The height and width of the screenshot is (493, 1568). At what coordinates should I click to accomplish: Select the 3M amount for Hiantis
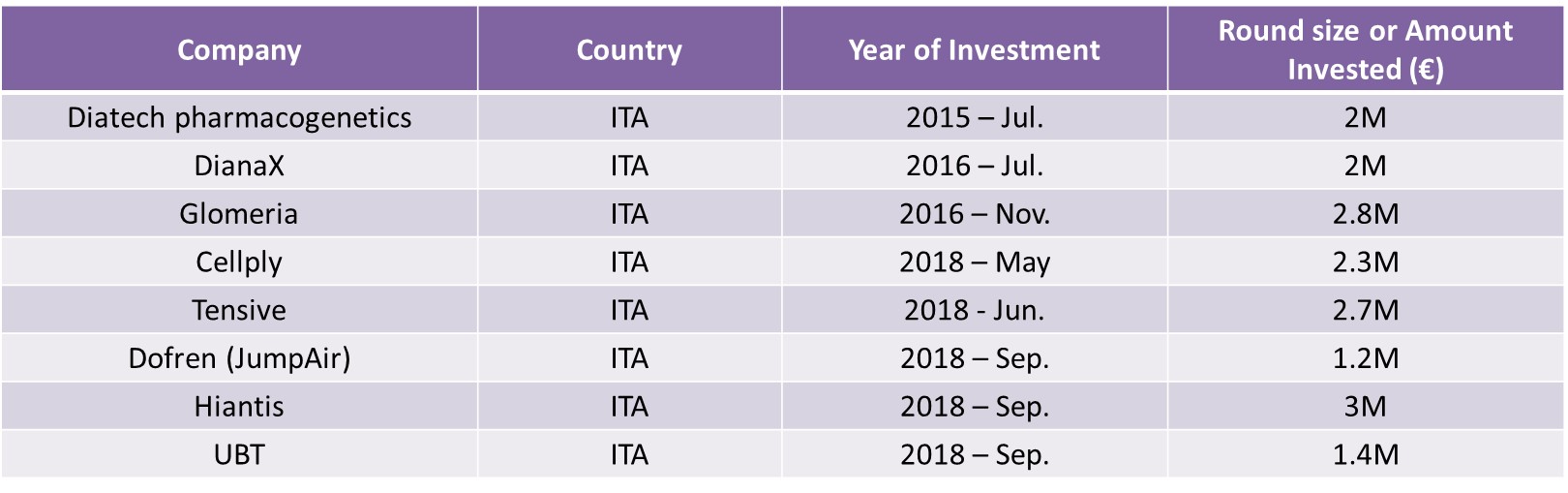(x=1365, y=407)
